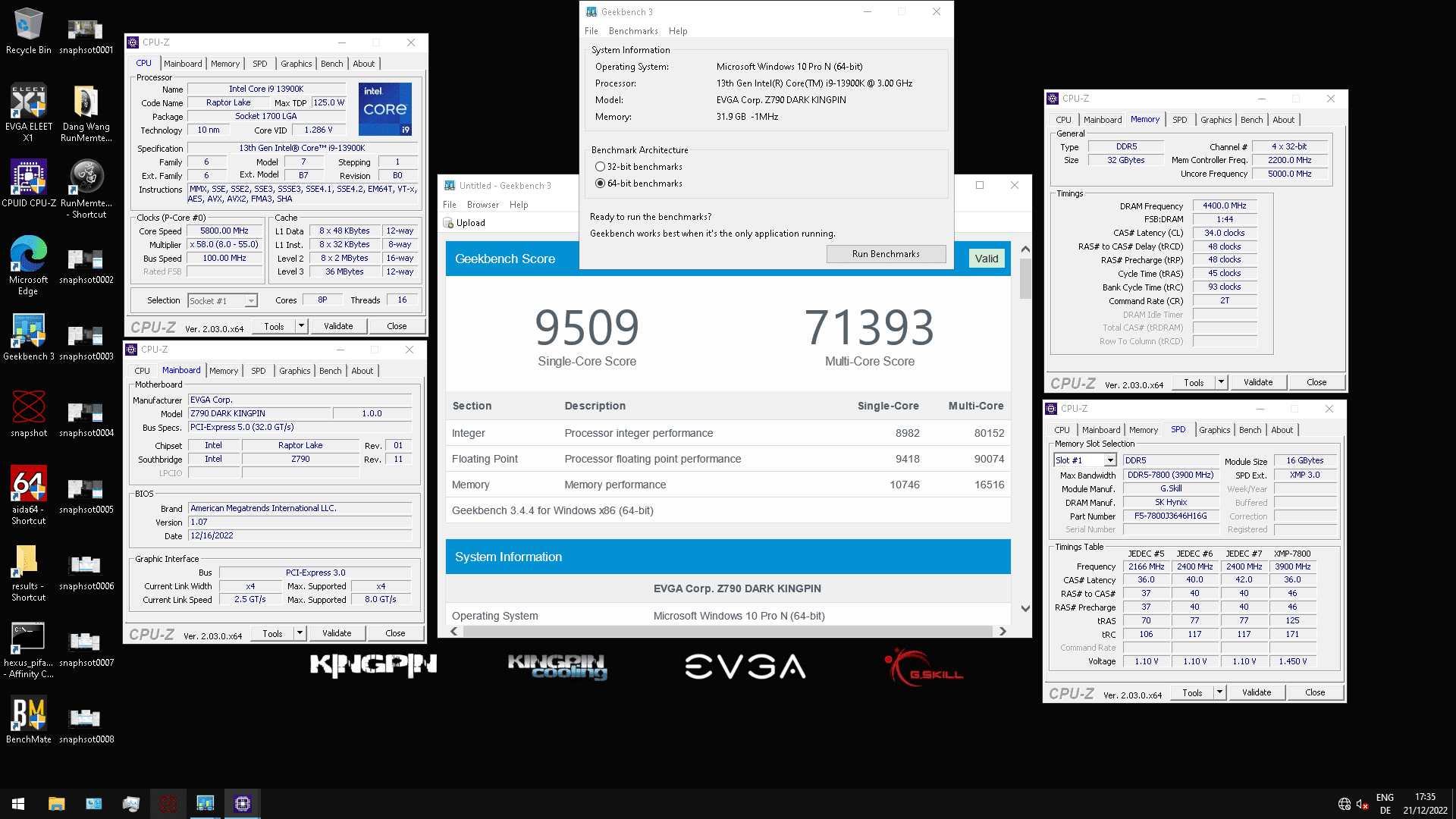The height and width of the screenshot is (819, 1456).
Task: Launch Dang Wang RunMemtest desktop icon
Action: point(86,112)
